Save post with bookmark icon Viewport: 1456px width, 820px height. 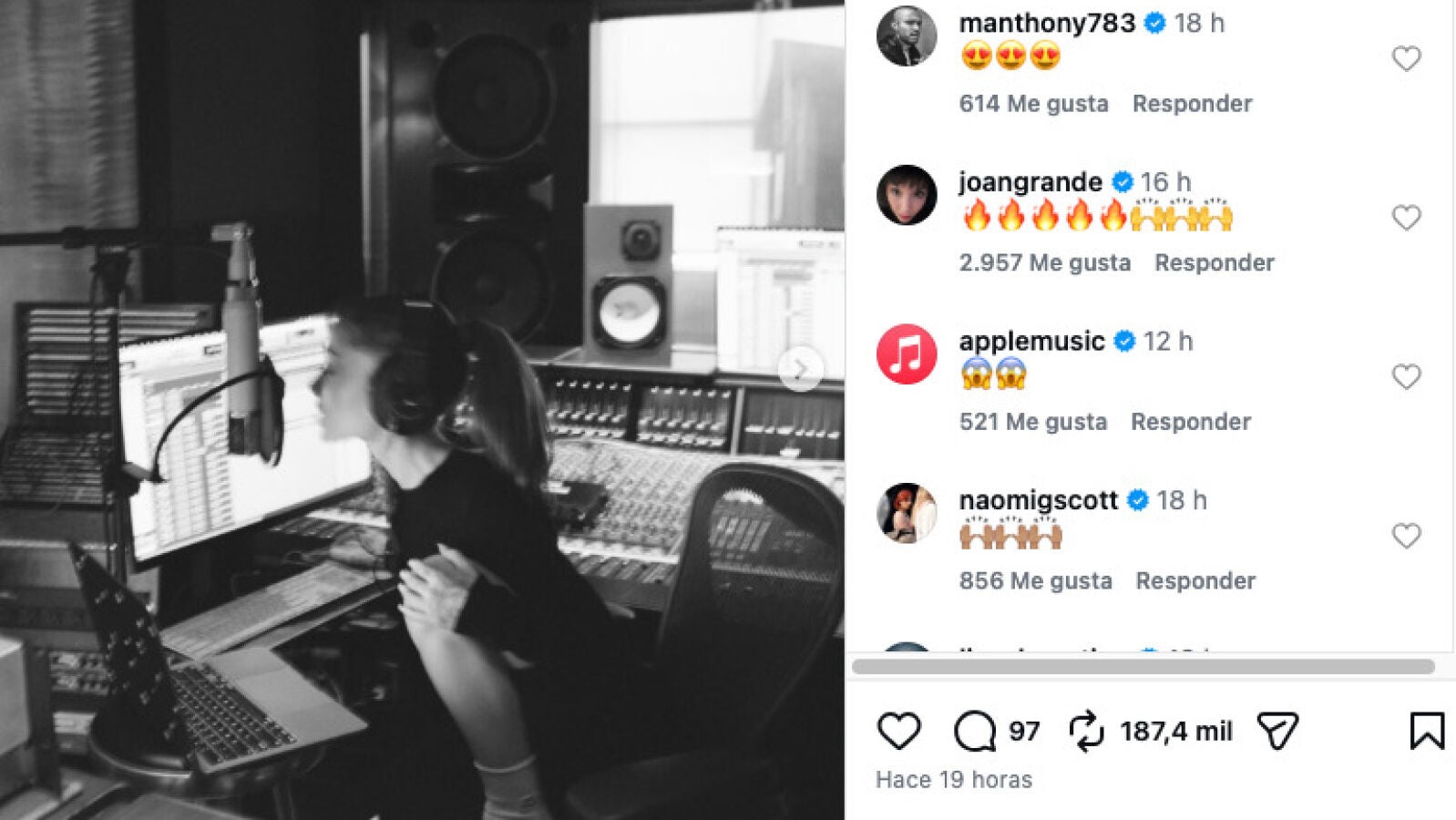pos(1427,731)
